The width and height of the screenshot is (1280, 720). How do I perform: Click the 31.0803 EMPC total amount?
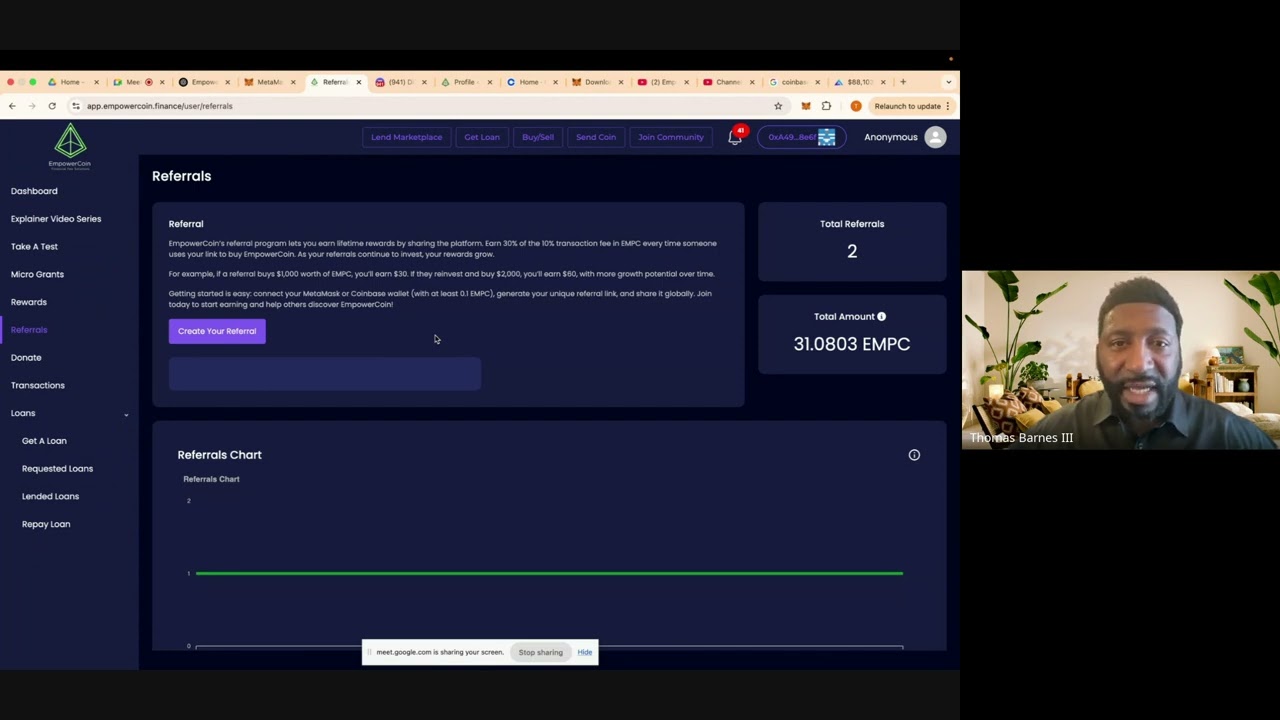(852, 344)
